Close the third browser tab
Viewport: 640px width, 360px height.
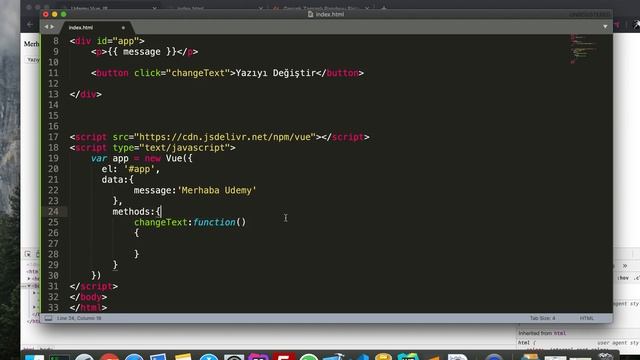click(x=367, y=8)
